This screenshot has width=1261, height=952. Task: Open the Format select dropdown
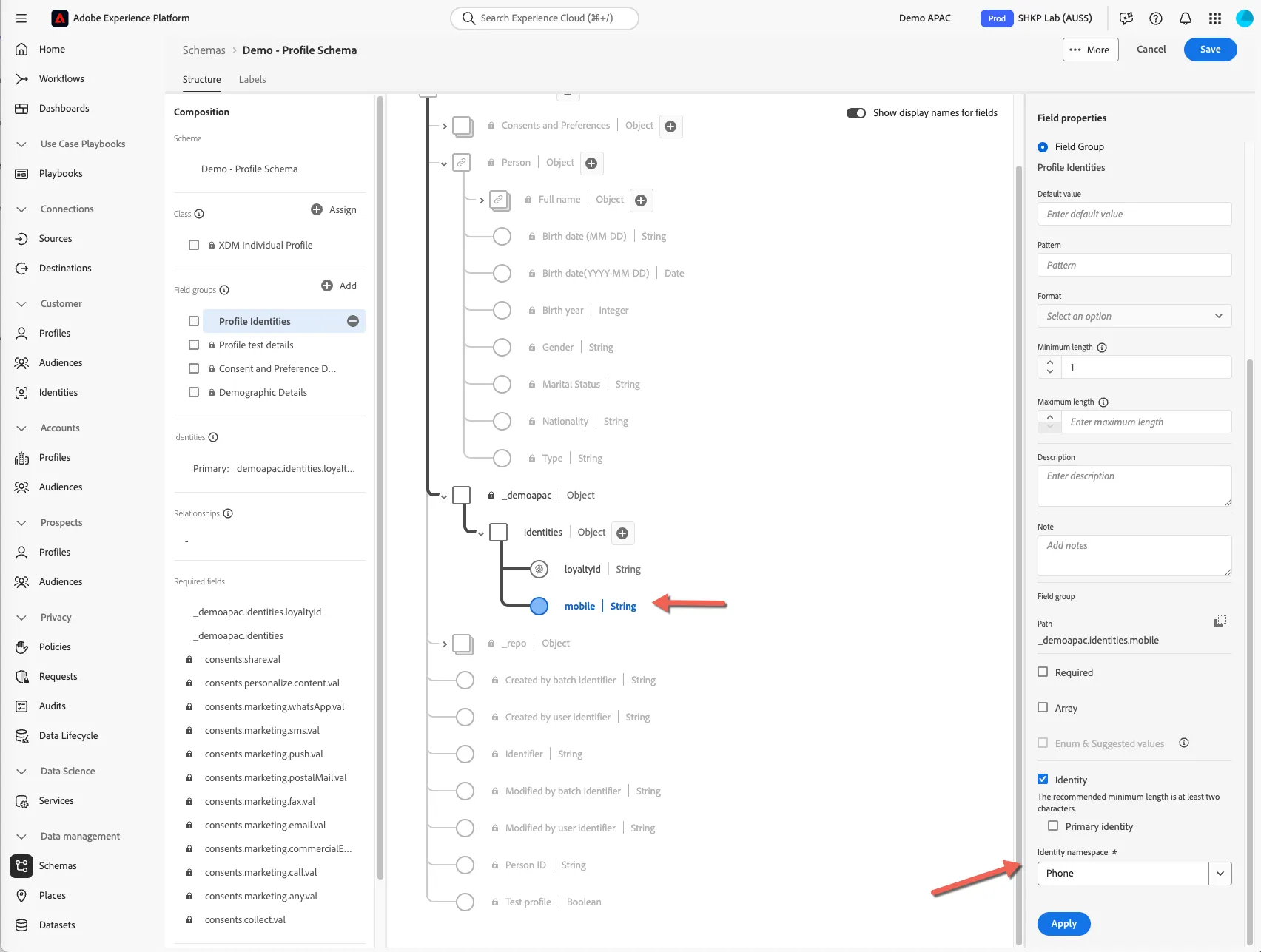coord(1134,316)
